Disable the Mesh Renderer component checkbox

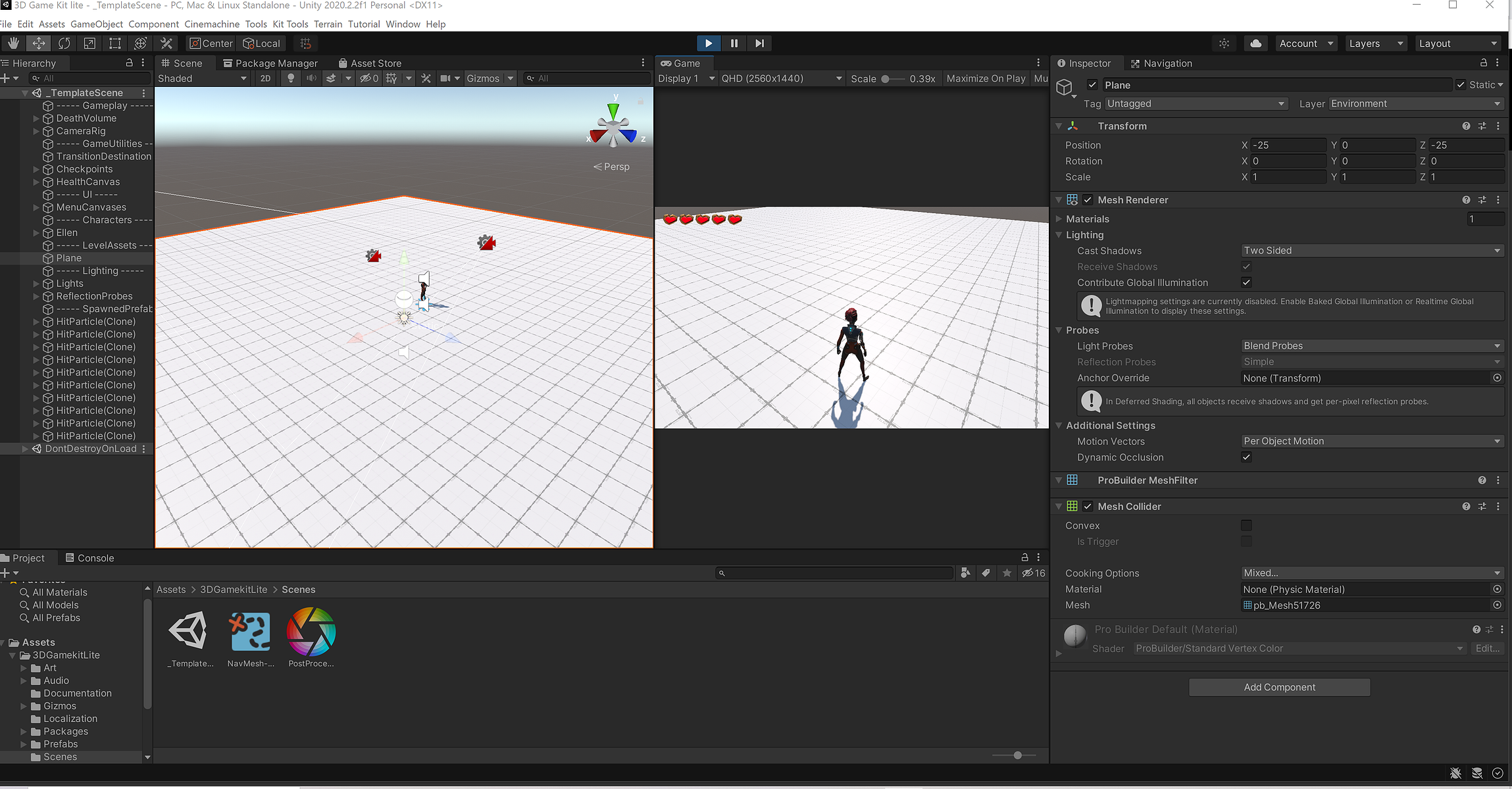click(x=1088, y=200)
